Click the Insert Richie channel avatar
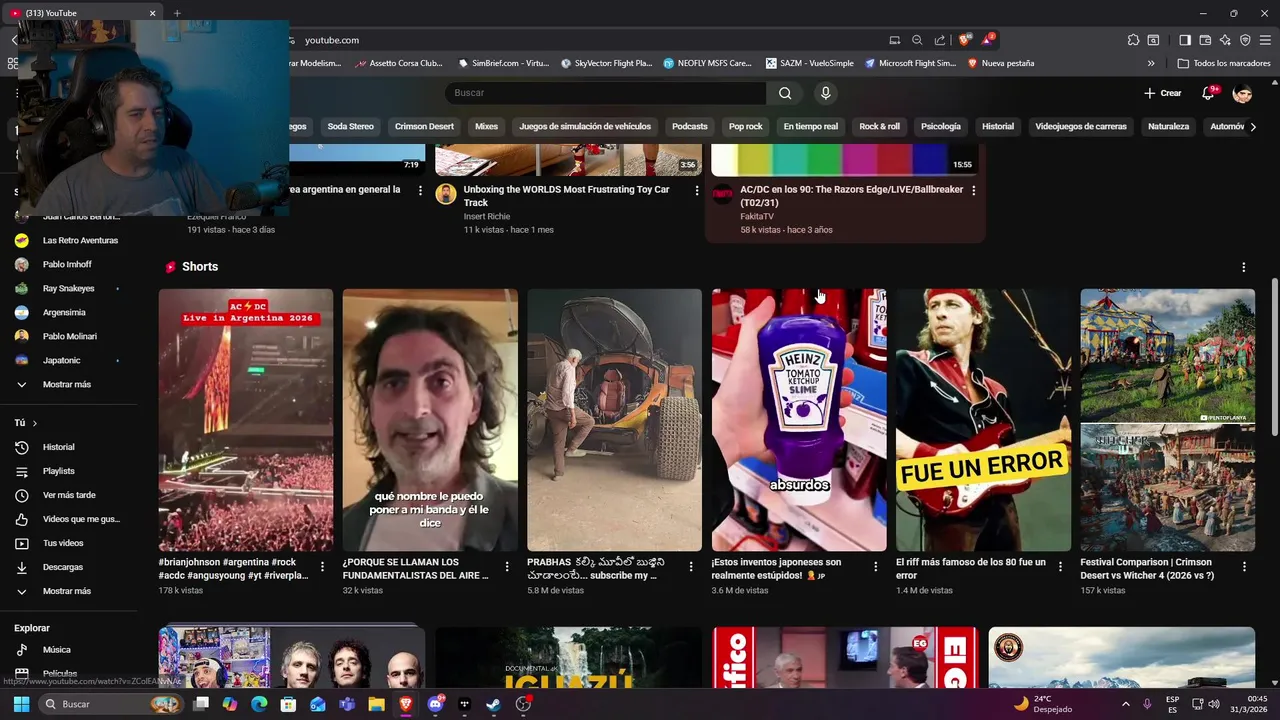Image resolution: width=1280 pixels, height=720 pixels. pos(446,194)
